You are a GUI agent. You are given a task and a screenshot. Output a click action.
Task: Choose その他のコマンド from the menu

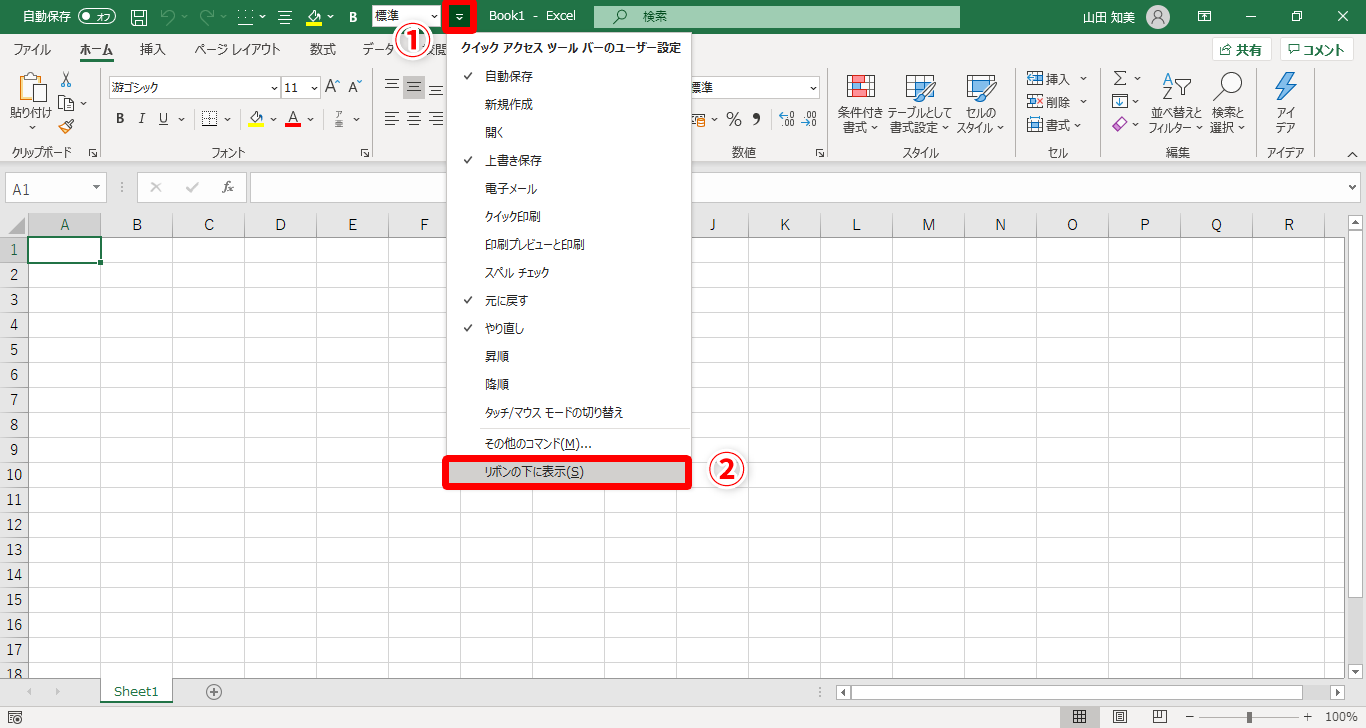pos(569,443)
